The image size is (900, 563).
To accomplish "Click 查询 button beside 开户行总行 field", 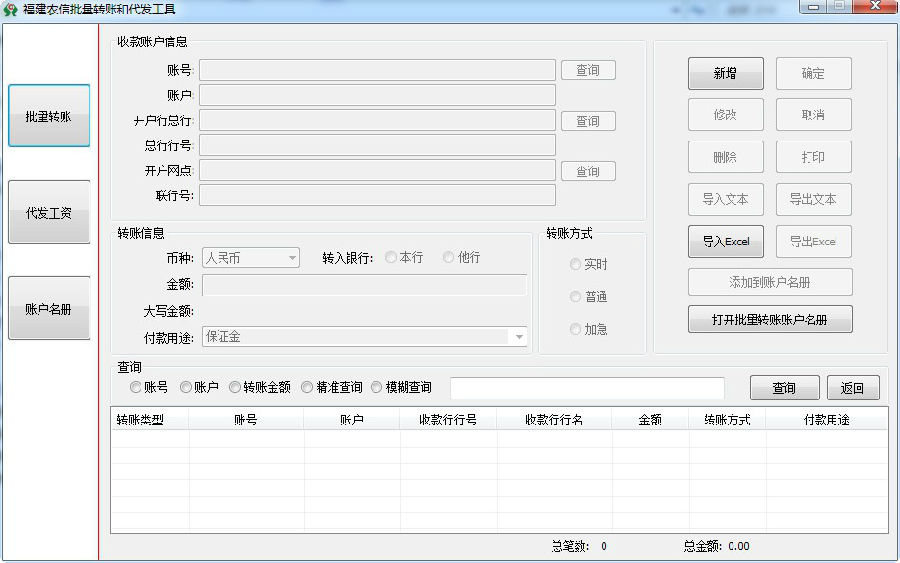I will [588, 121].
